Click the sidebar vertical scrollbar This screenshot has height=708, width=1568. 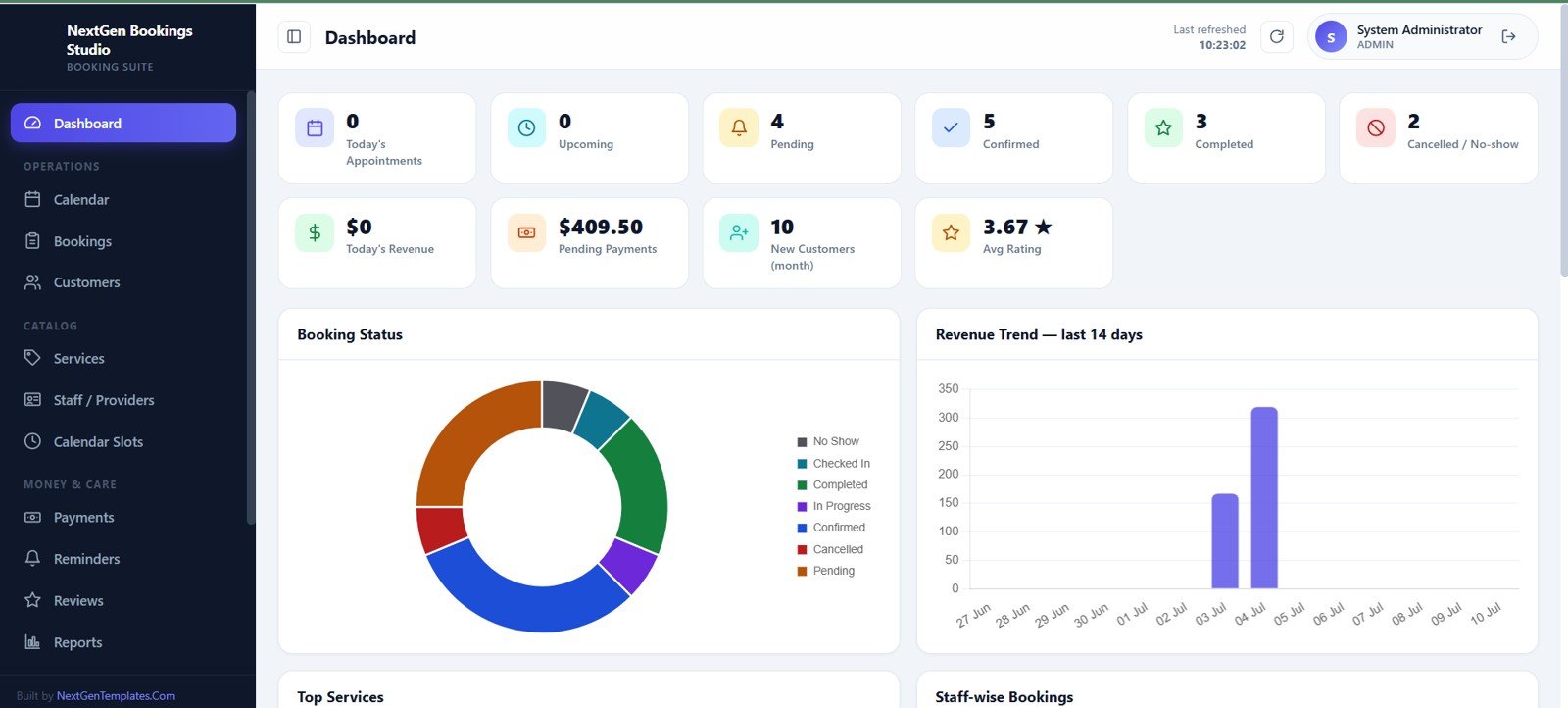251,309
